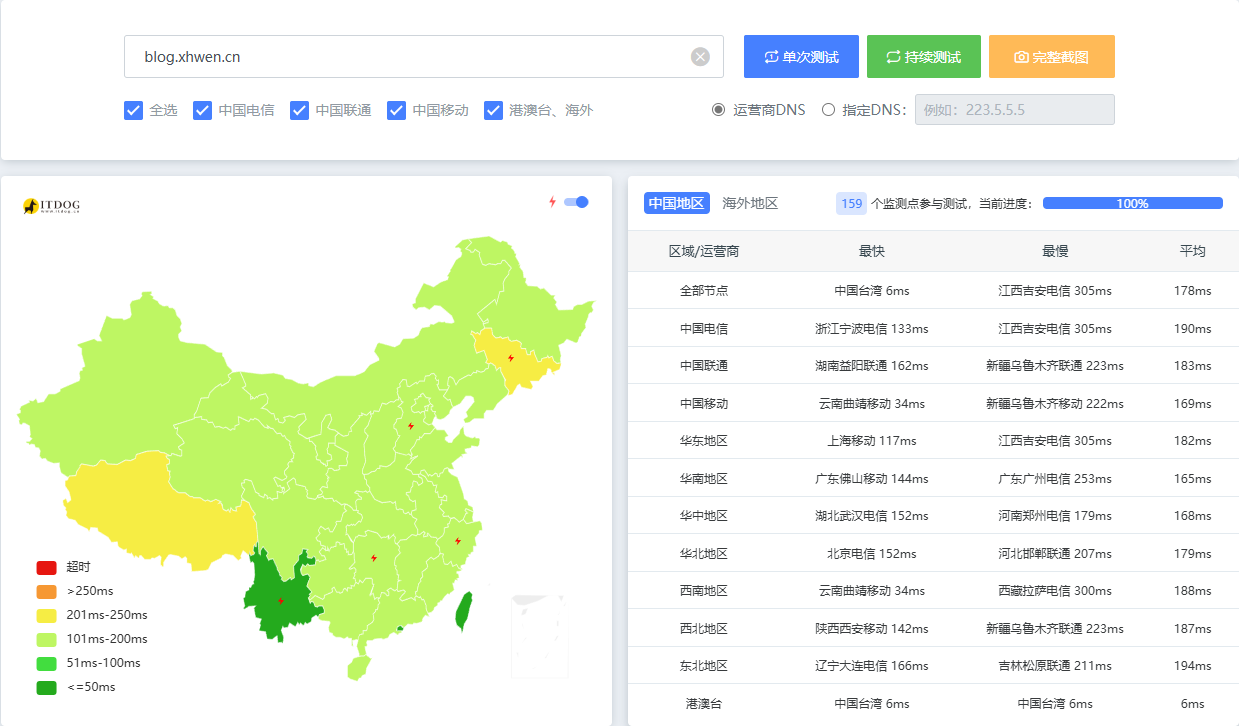Click the lightning marker near Beijing
The height and width of the screenshot is (726, 1239).
pyautogui.click(x=410, y=426)
